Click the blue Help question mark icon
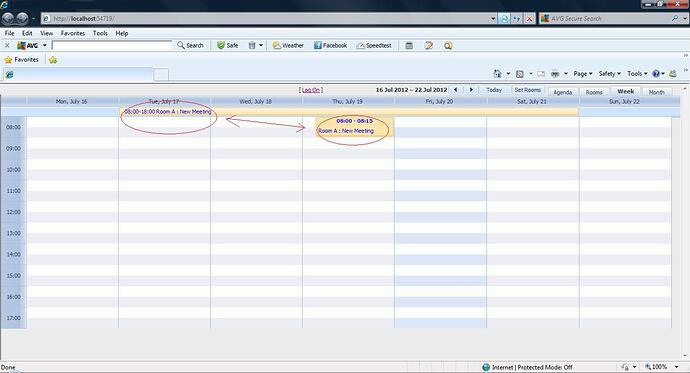Screen dimensions: 690x373 (x=656, y=73)
